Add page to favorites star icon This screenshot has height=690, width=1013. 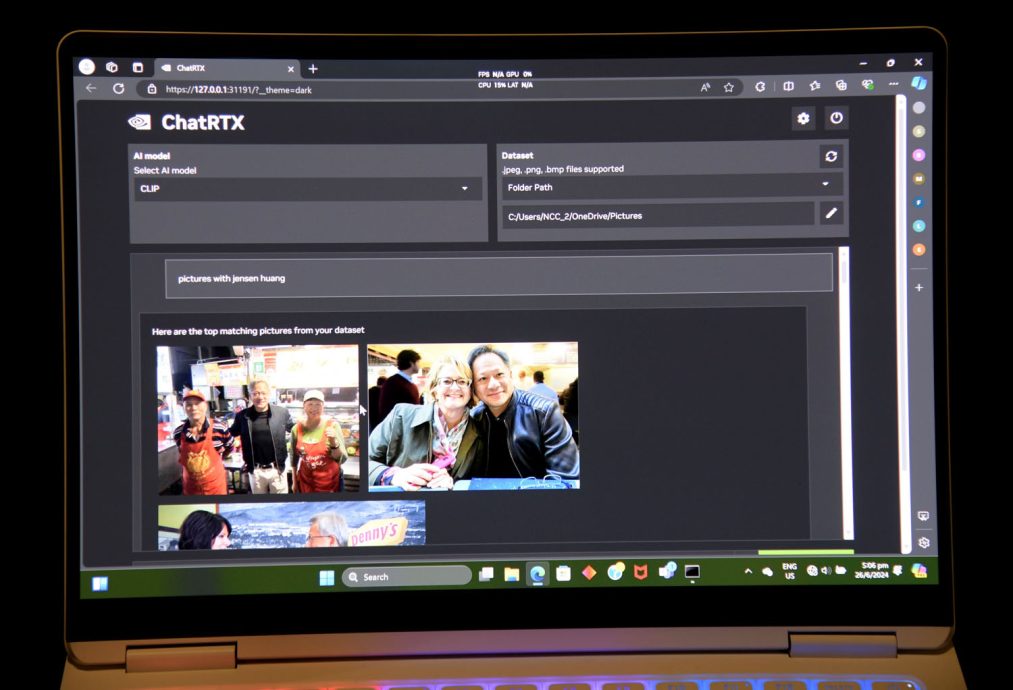[x=729, y=88]
